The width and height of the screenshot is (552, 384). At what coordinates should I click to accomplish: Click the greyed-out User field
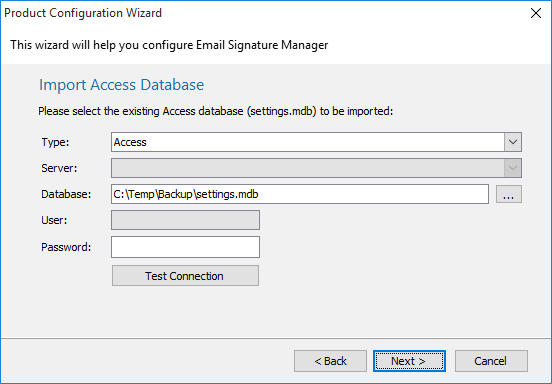click(x=186, y=220)
